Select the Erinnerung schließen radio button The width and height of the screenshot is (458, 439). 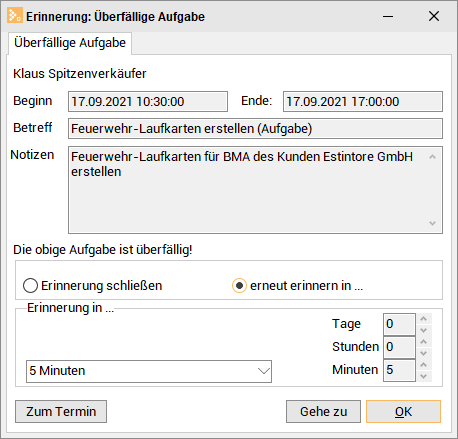[x=30, y=286]
